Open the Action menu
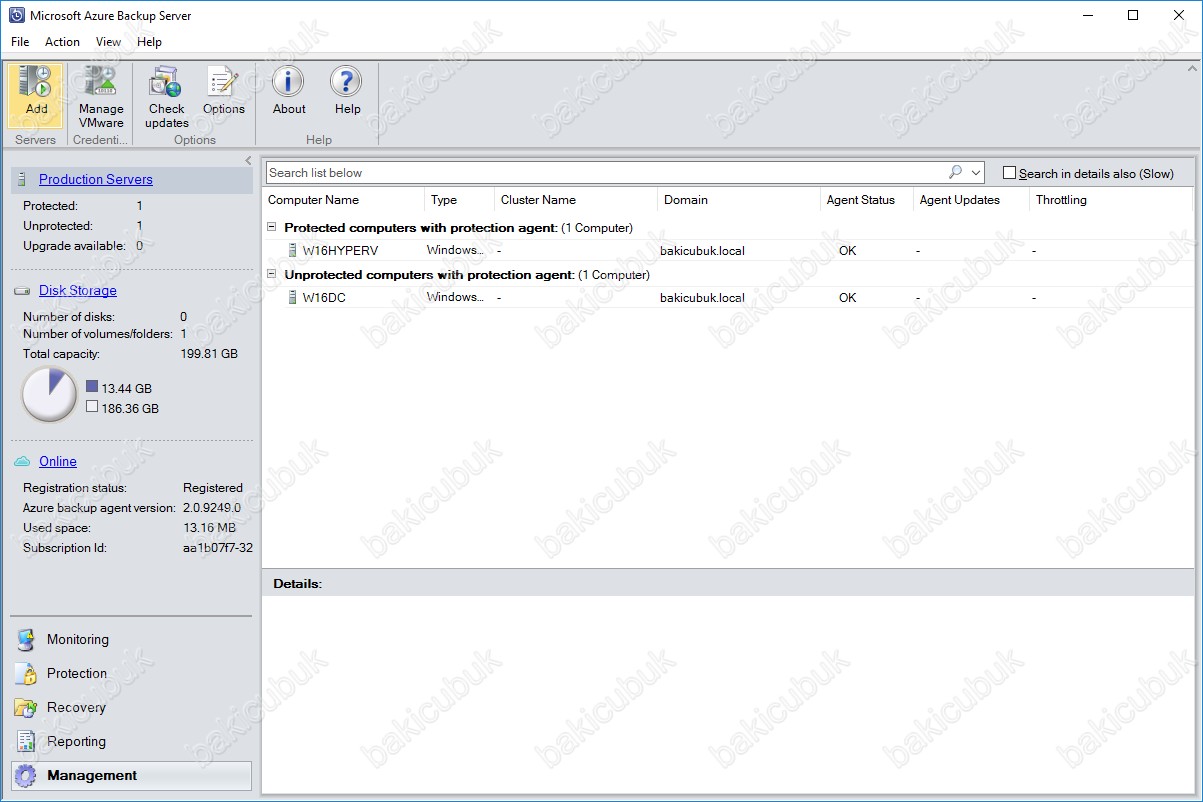The width and height of the screenshot is (1203, 802). point(62,42)
